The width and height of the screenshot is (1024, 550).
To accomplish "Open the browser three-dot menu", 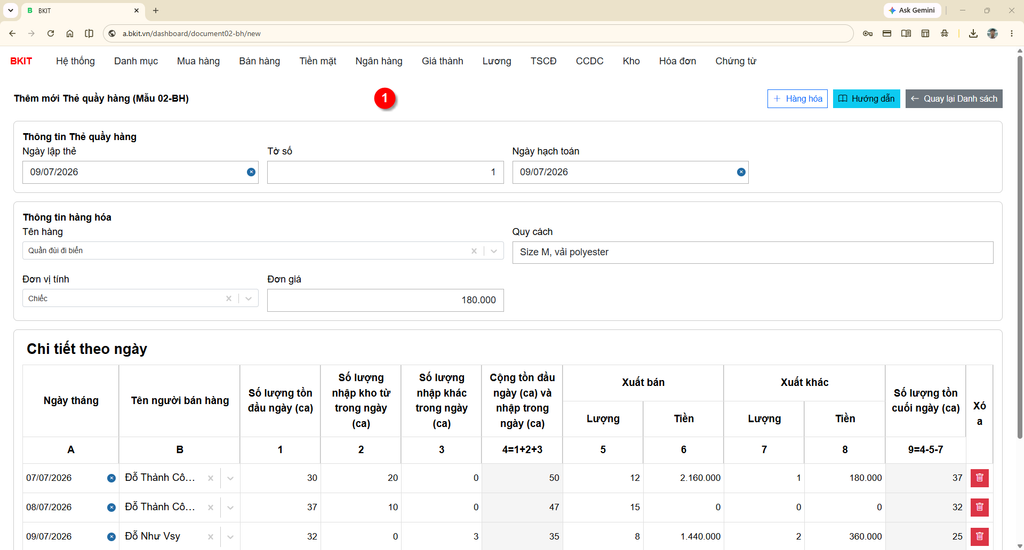I will [x=1012, y=33].
